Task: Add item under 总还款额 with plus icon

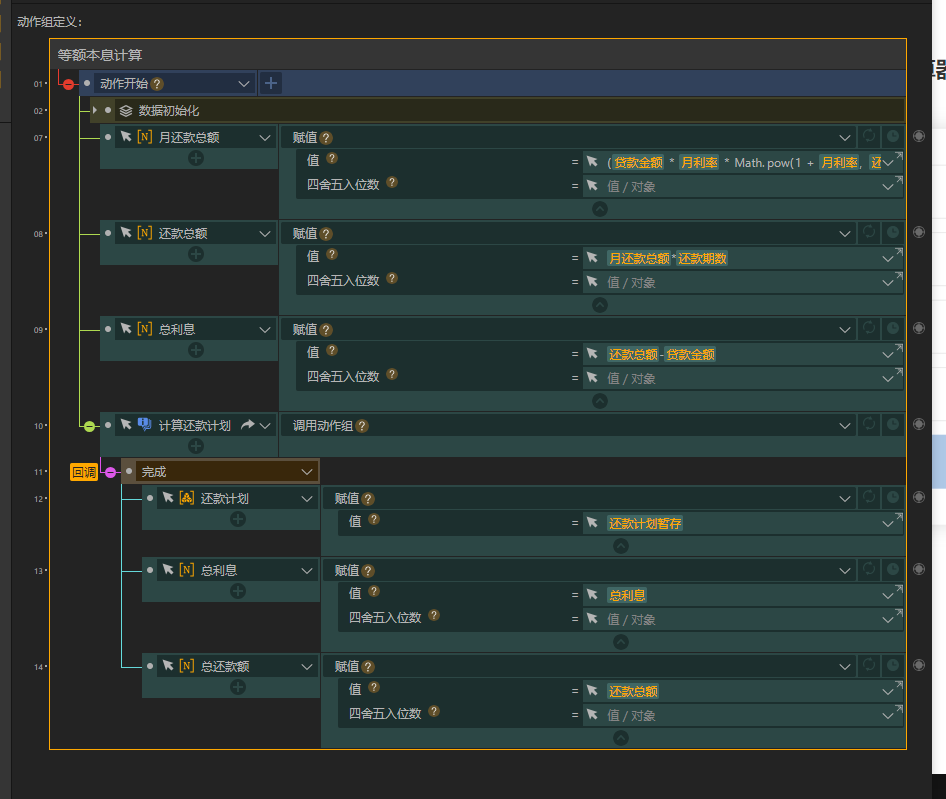Action: click(238, 687)
